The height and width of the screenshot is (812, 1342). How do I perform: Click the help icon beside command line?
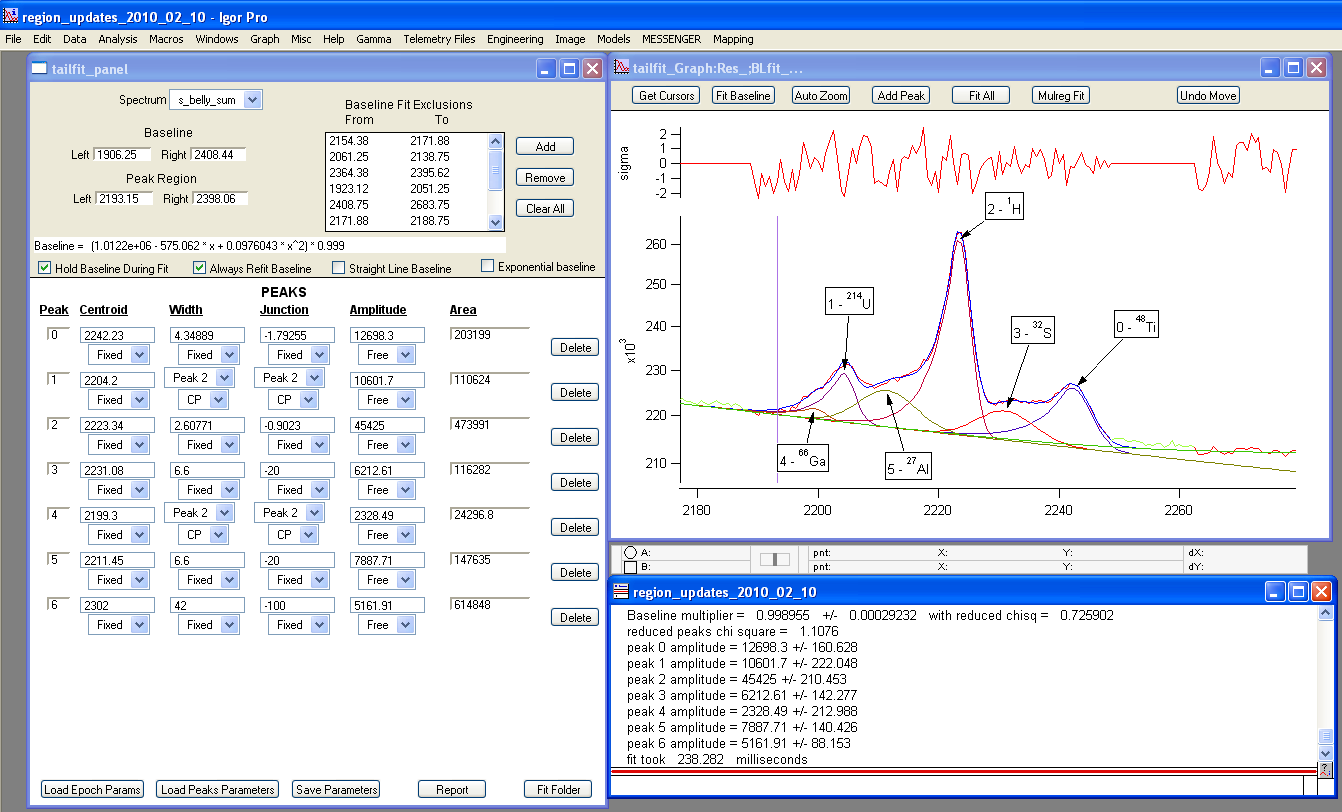pyautogui.click(x=1325, y=769)
